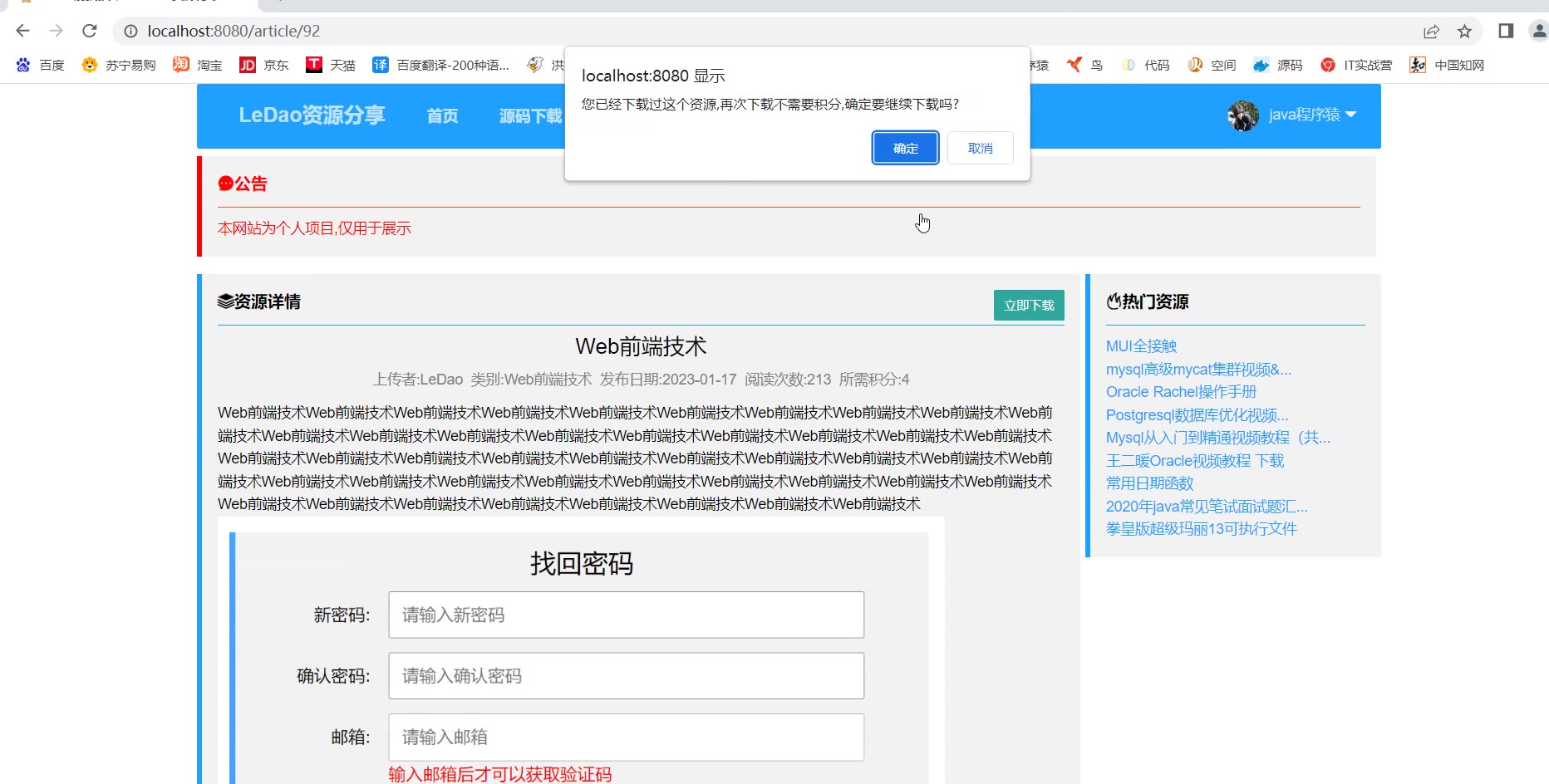Click the 发布日期:2023-01-17 text
The height and width of the screenshot is (784, 1549).
click(x=668, y=380)
